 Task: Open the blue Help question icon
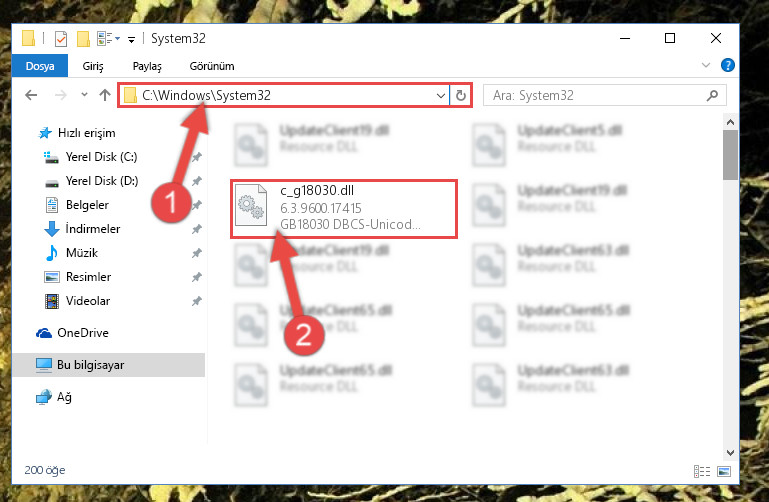pos(727,65)
